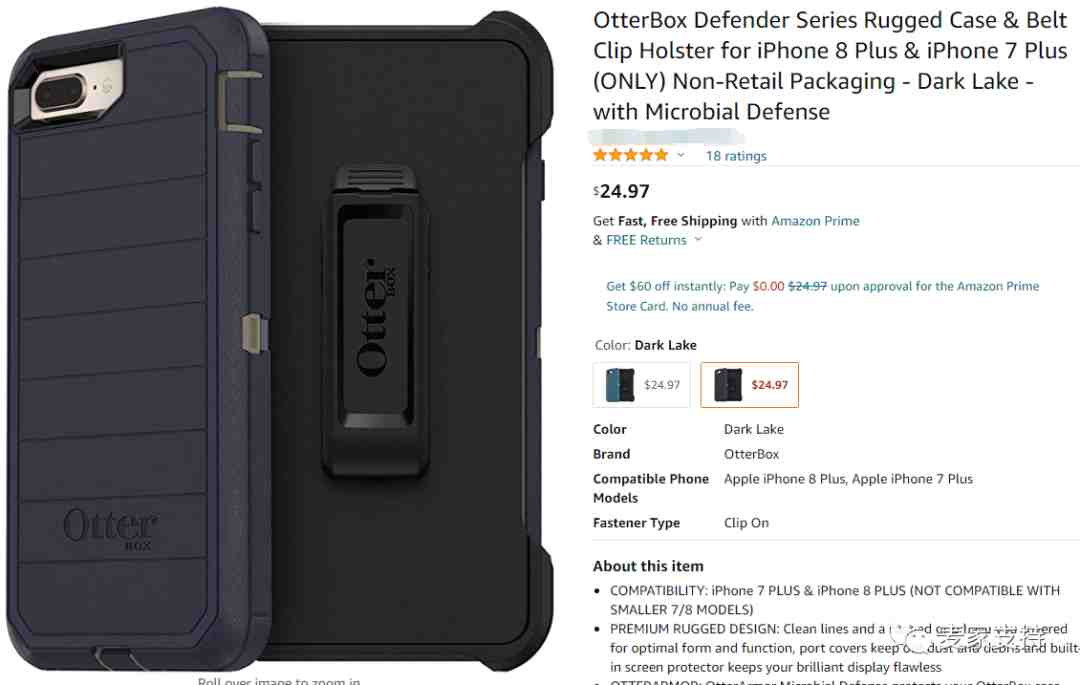Select the blue color swatch option
The width and height of the screenshot is (1080, 685).
[x=641, y=385]
